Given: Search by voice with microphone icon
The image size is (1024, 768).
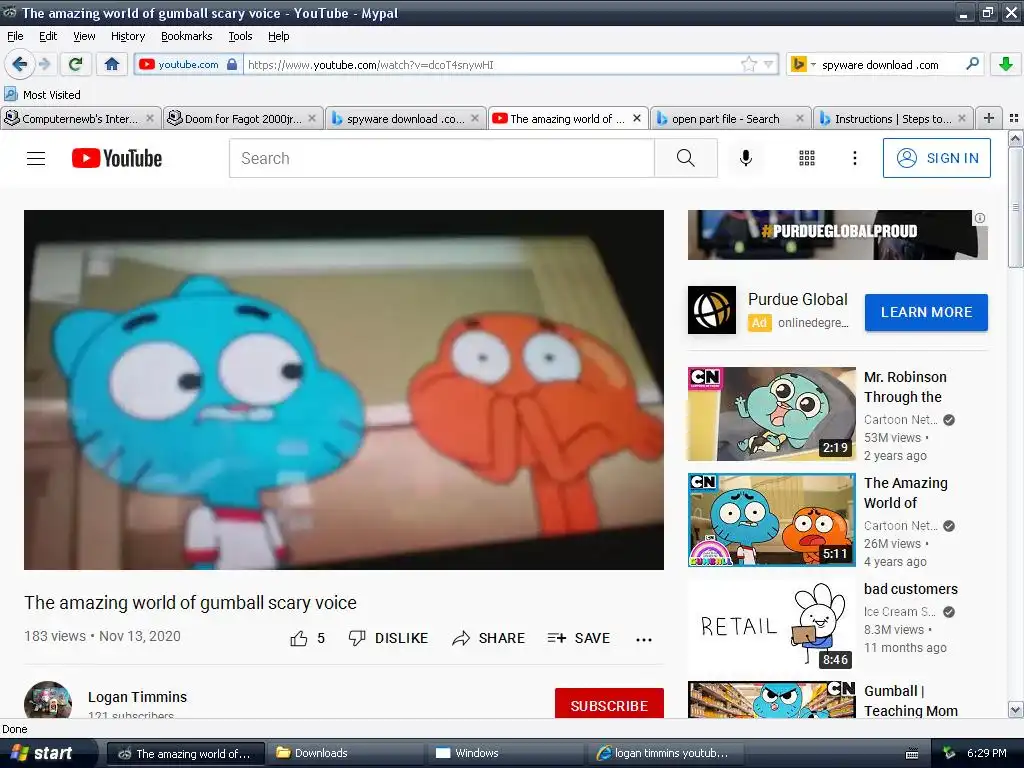Looking at the screenshot, I should pyautogui.click(x=746, y=158).
